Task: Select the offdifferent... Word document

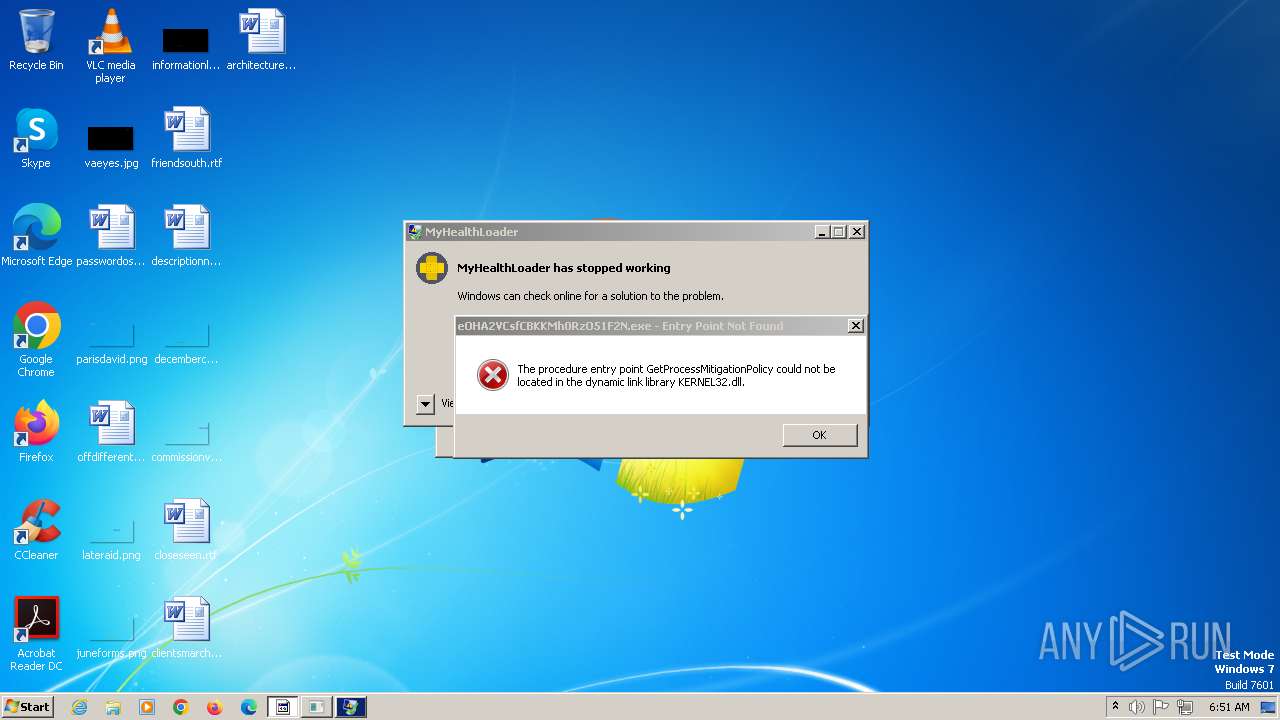Action: pos(111,433)
